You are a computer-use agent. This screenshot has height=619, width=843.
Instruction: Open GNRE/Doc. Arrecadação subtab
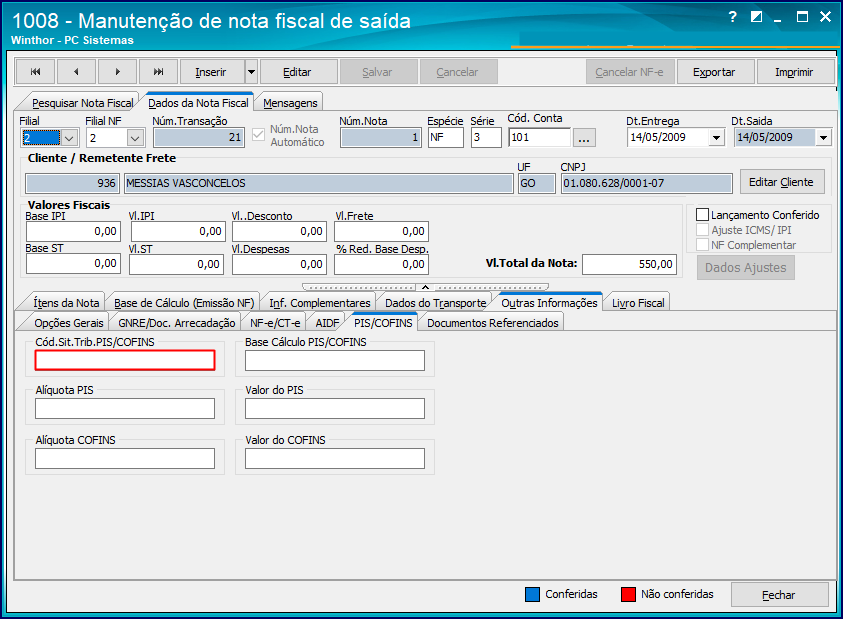coord(176,323)
